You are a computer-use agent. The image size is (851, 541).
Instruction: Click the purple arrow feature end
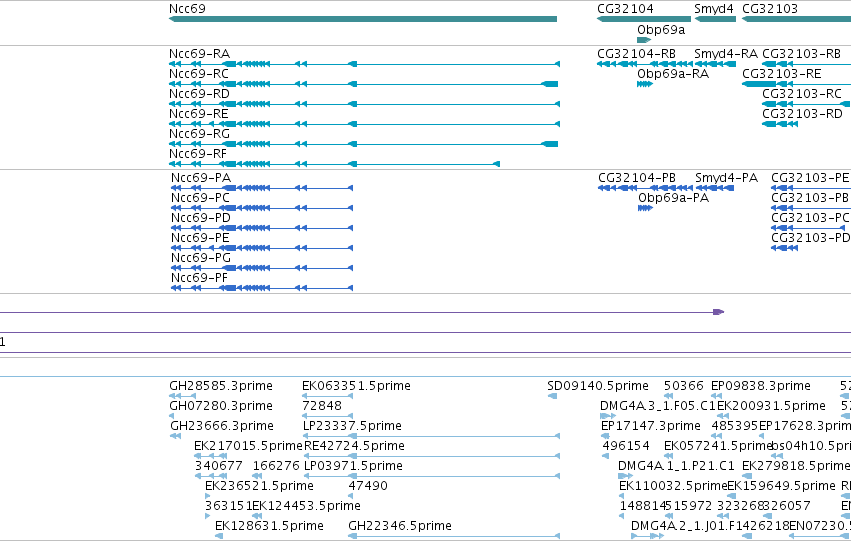pyautogui.click(x=719, y=312)
